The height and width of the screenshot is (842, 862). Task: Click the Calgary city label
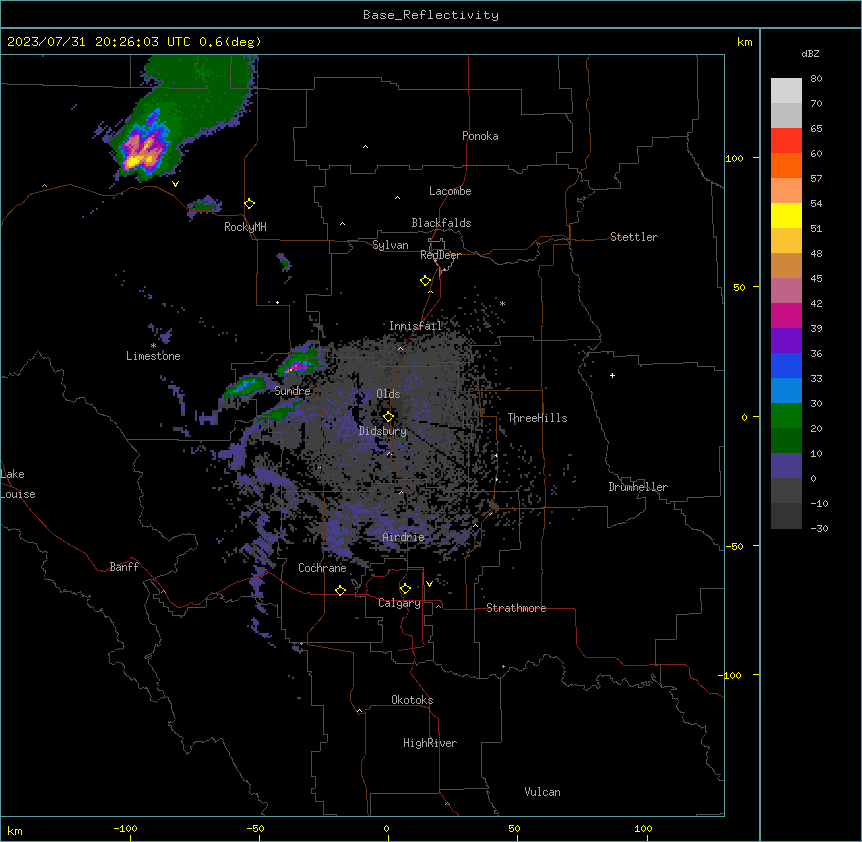click(x=399, y=603)
